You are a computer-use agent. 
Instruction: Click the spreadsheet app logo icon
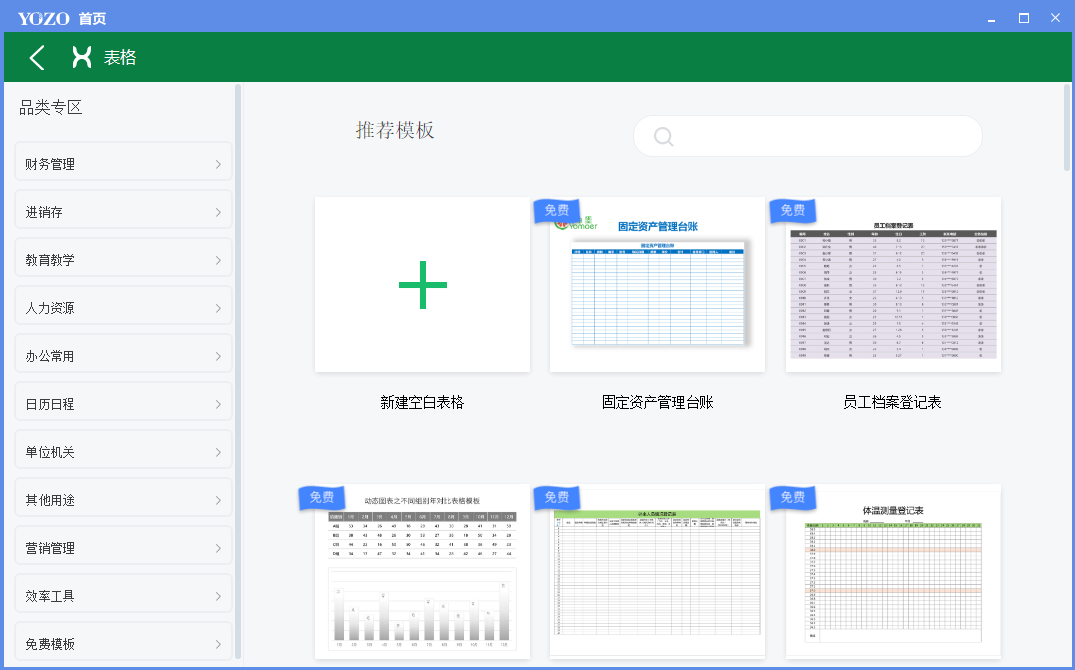coord(81,57)
